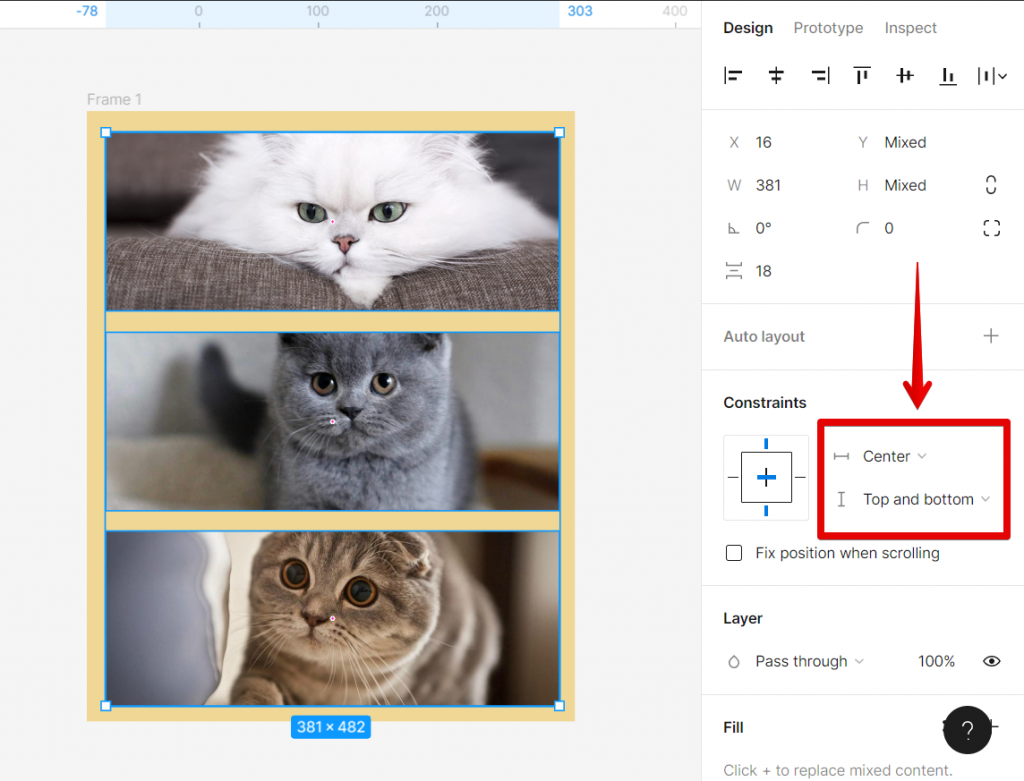Viewport: 1024px width, 781px height.
Task: Select the Align left icon
Action: coord(733,75)
